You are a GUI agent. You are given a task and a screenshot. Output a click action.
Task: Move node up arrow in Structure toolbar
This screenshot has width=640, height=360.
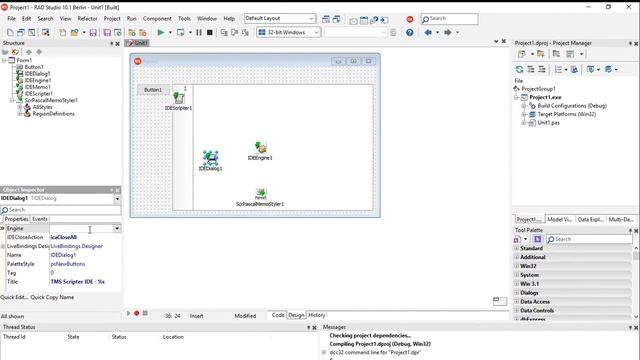click(x=29, y=52)
